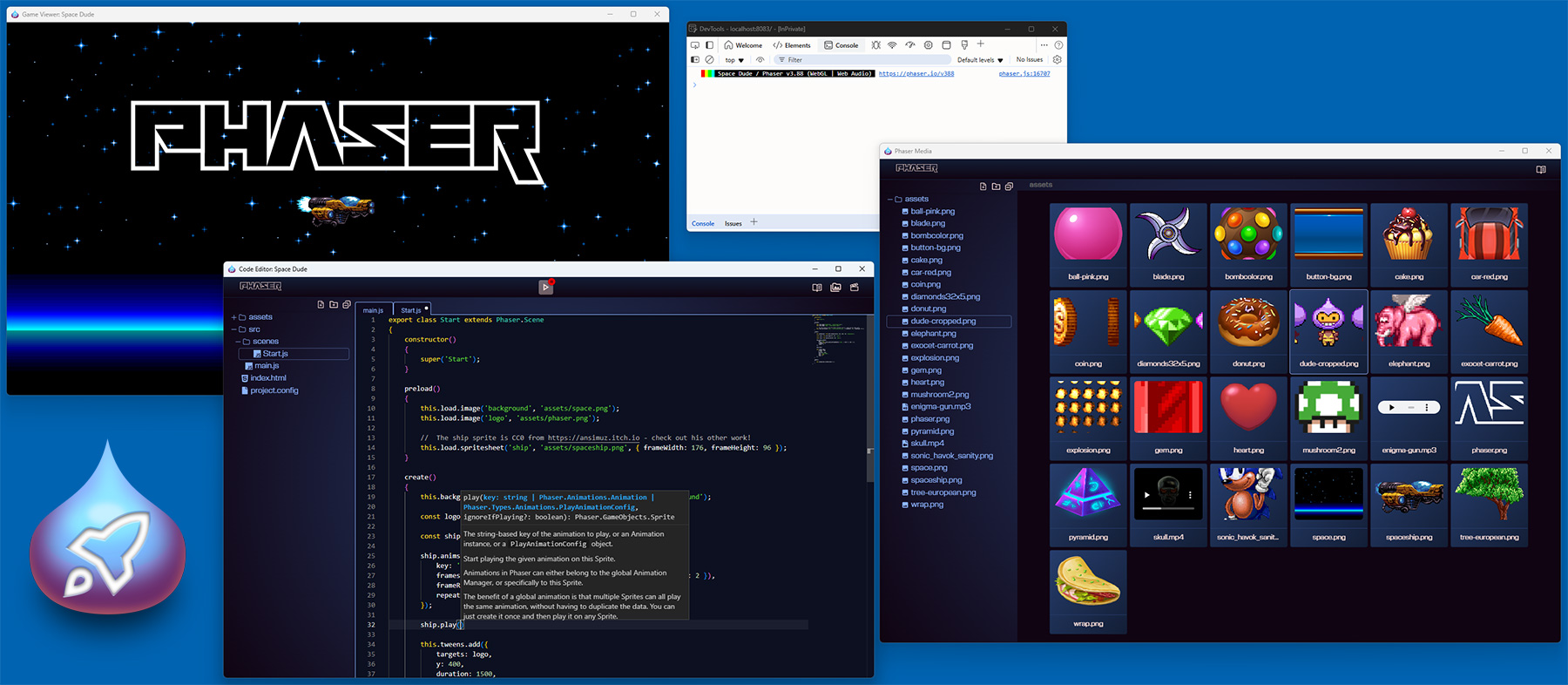
Task: Open the Network wifi icon in DevTools
Action: click(x=892, y=44)
